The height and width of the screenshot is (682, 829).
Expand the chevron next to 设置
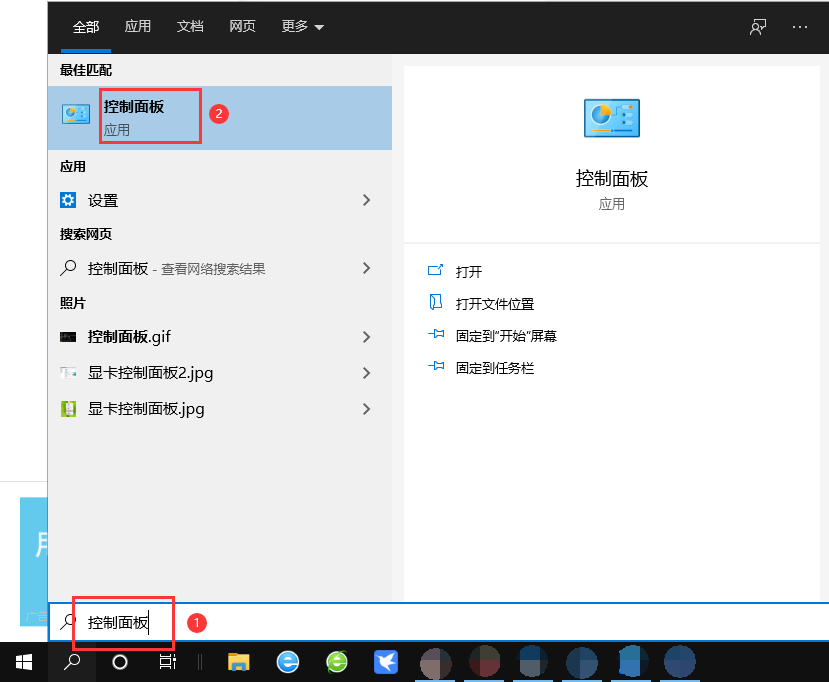pyautogui.click(x=366, y=200)
